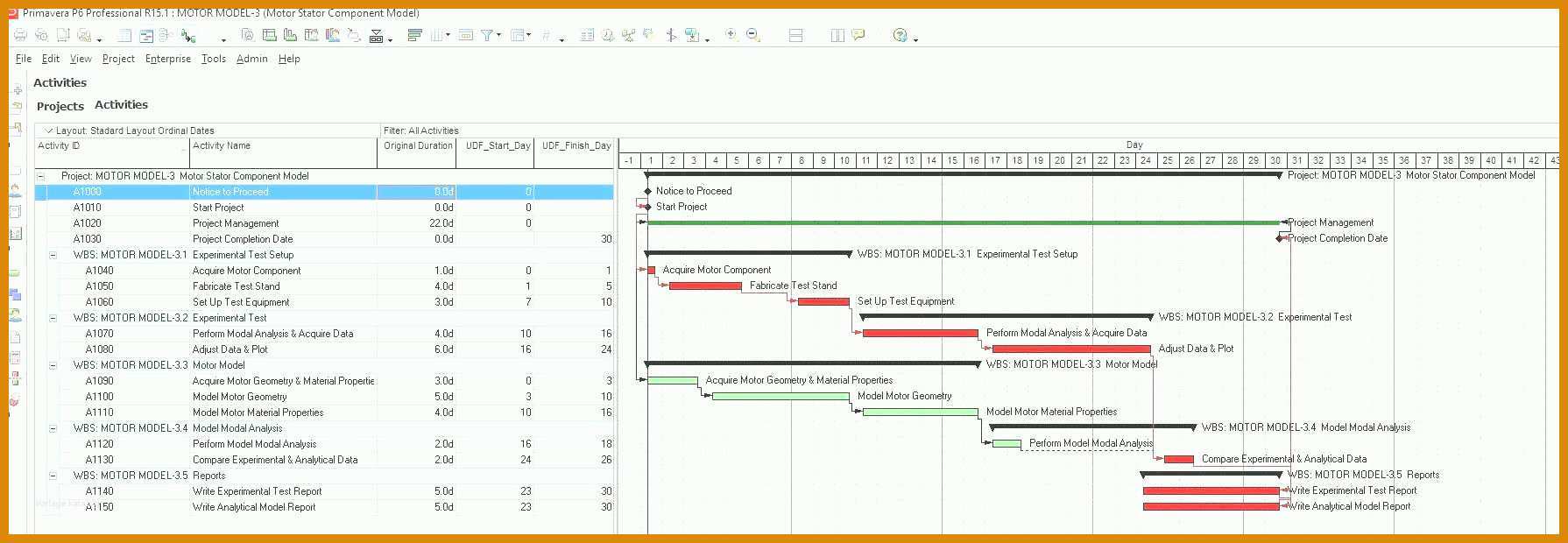Open the Project menu
Screen dimensions: 1568x543
click(x=118, y=59)
